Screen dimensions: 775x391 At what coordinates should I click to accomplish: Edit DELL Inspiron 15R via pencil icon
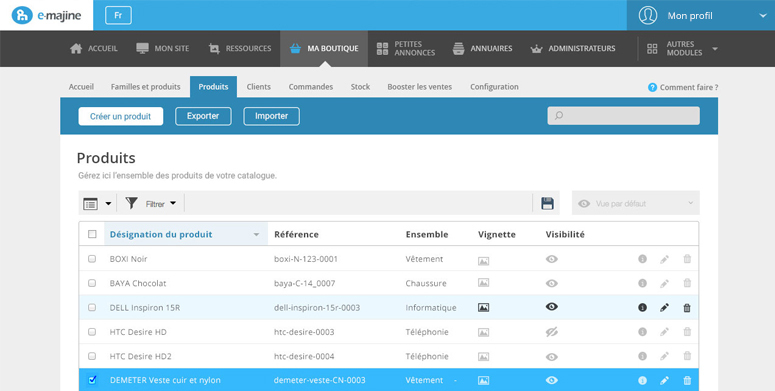tap(664, 307)
